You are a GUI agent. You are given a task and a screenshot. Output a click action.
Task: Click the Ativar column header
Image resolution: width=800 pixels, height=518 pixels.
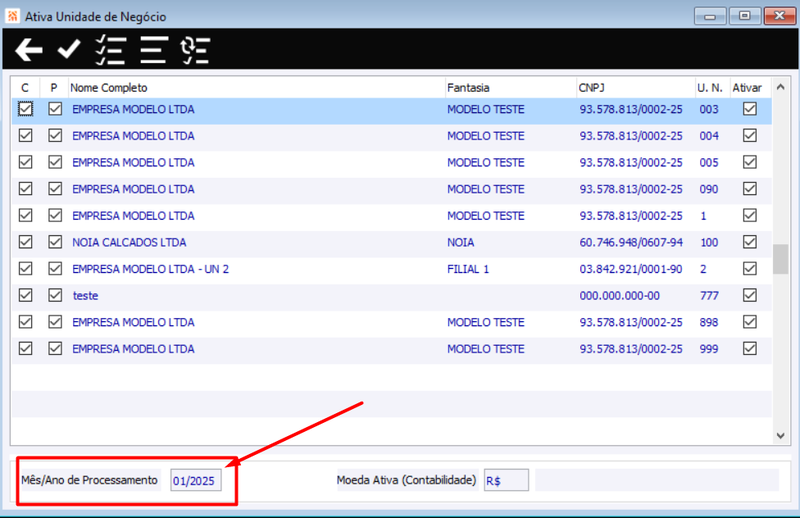point(751,88)
